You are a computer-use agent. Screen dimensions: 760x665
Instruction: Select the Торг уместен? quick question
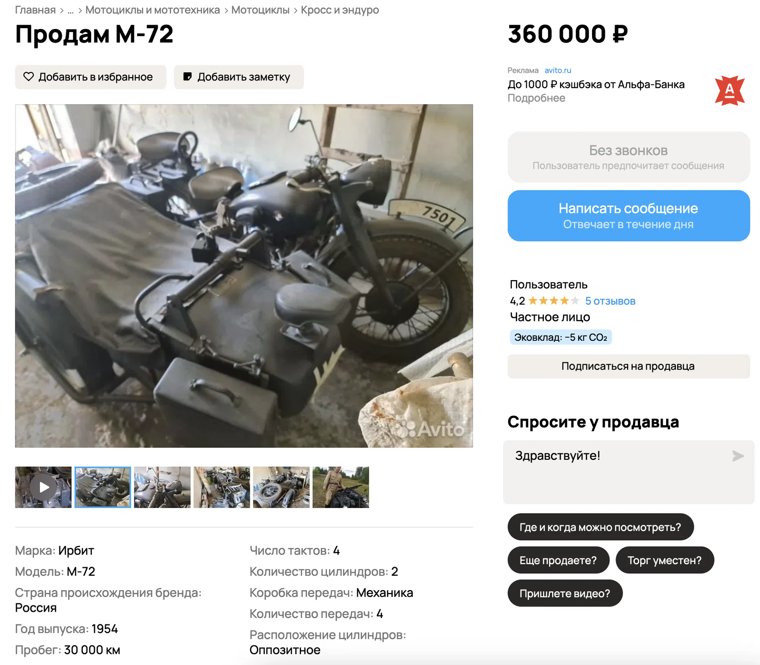tap(665, 560)
